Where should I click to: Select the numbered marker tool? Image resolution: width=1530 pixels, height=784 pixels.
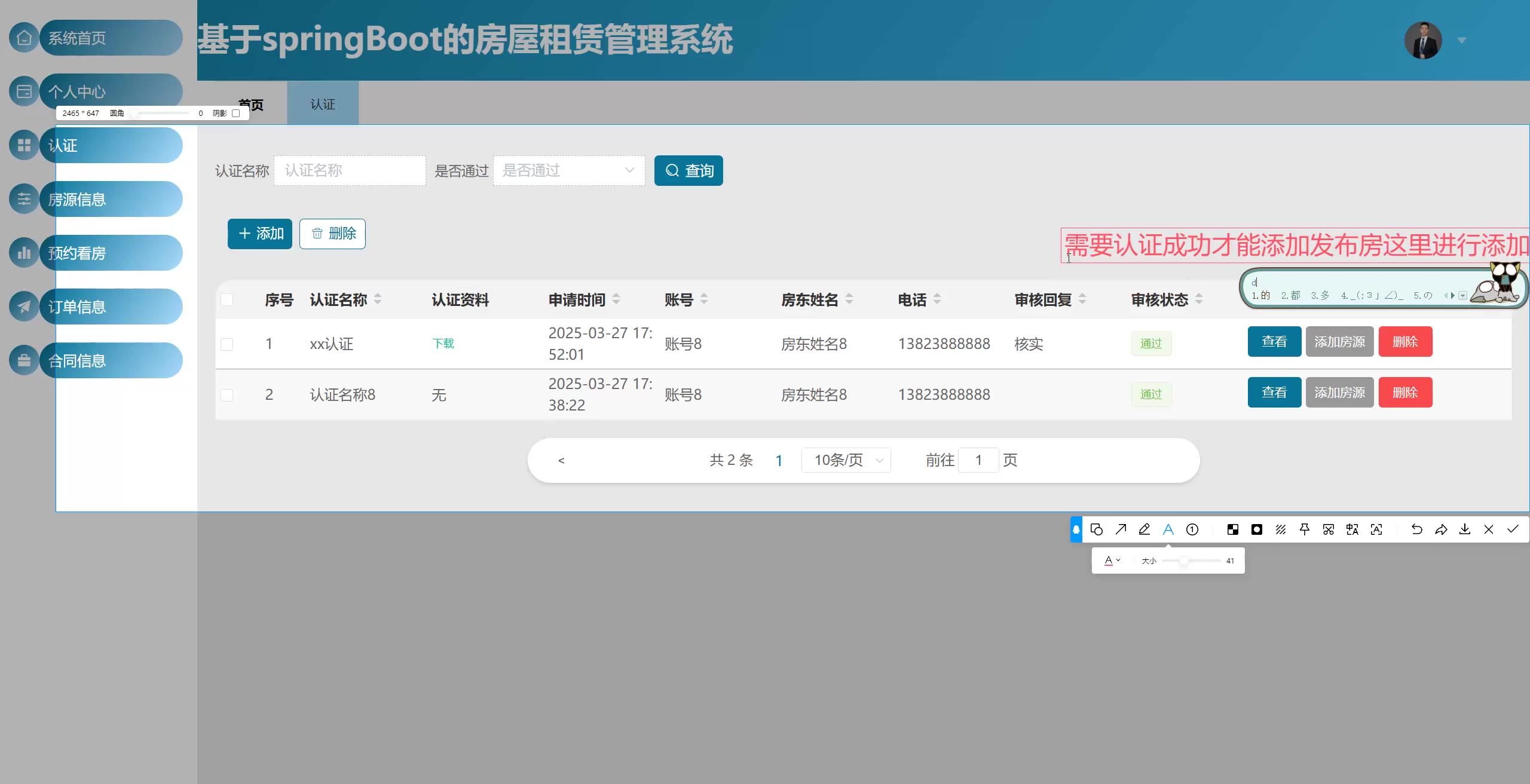click(x=1192, y=529)
